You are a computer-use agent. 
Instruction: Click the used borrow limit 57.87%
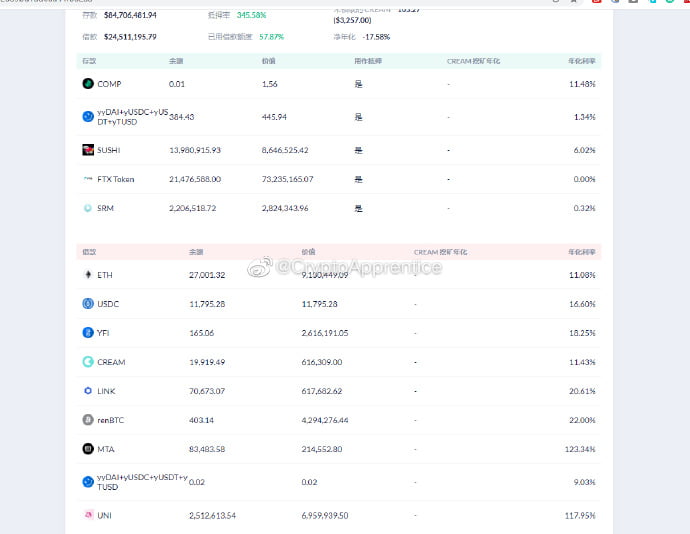coord(272,37)
